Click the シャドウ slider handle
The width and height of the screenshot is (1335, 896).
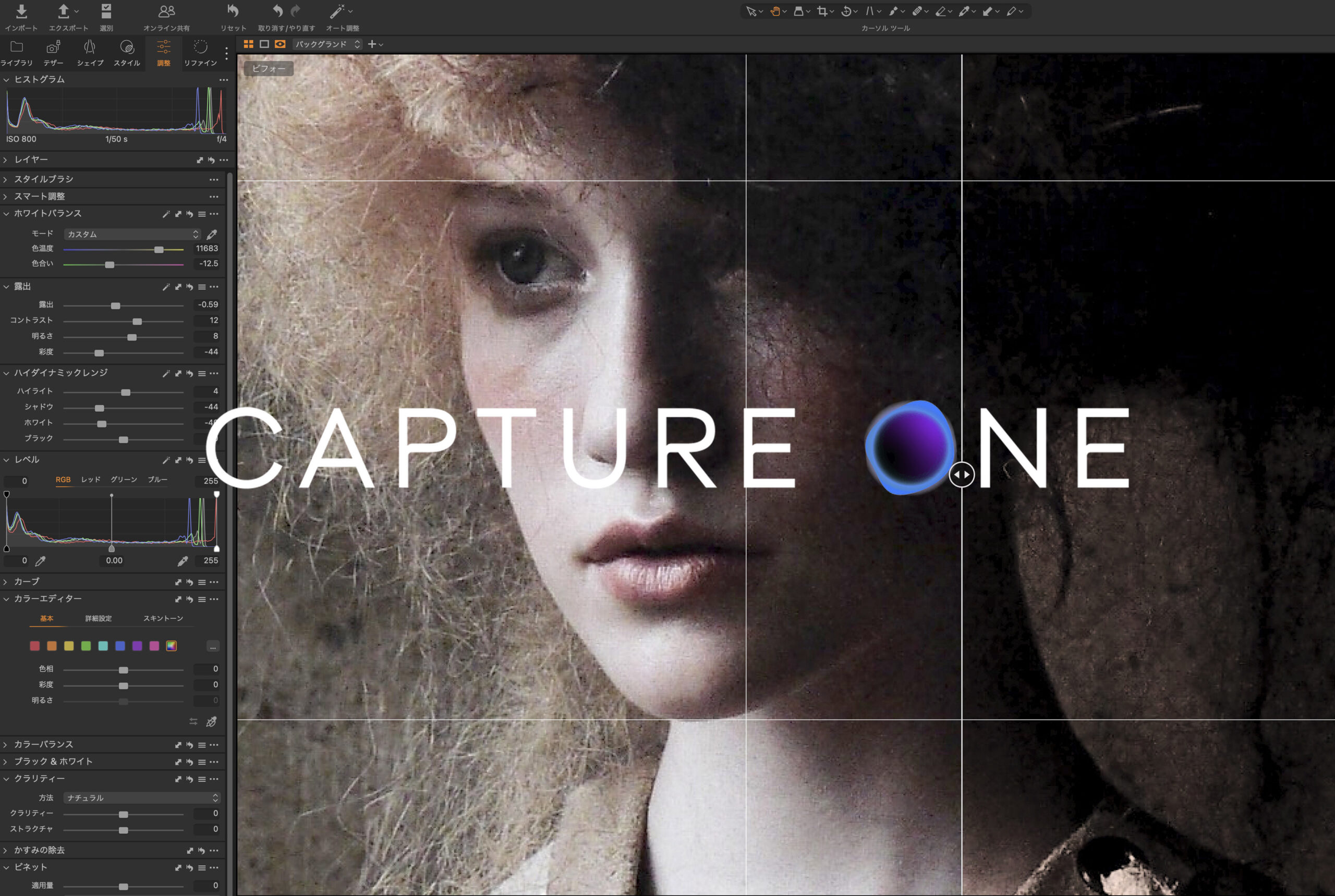coord(100,408)
